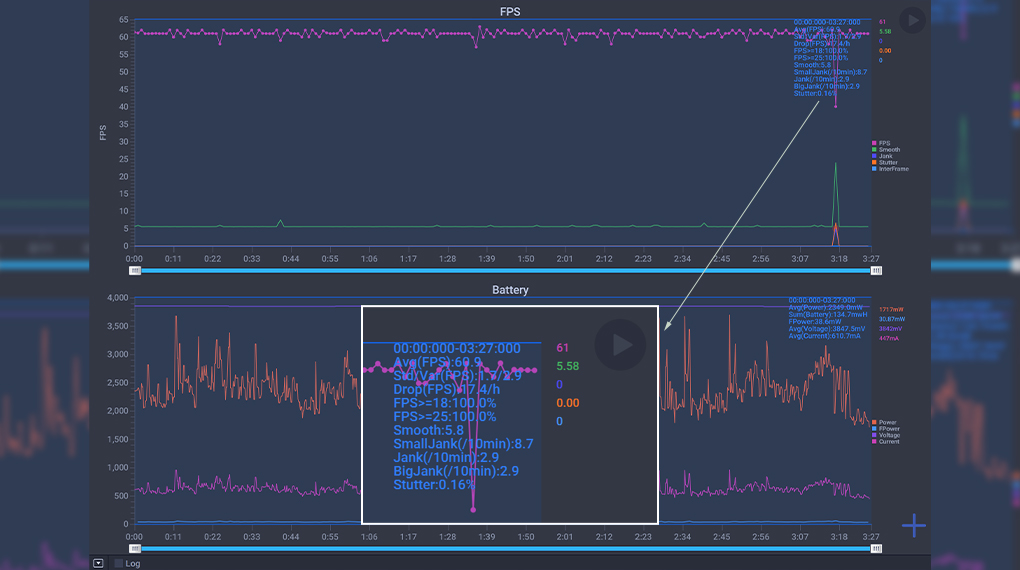1020x570 pixels.
Task: Click the Stutter legend entry
Action: (x=886, y=162)
